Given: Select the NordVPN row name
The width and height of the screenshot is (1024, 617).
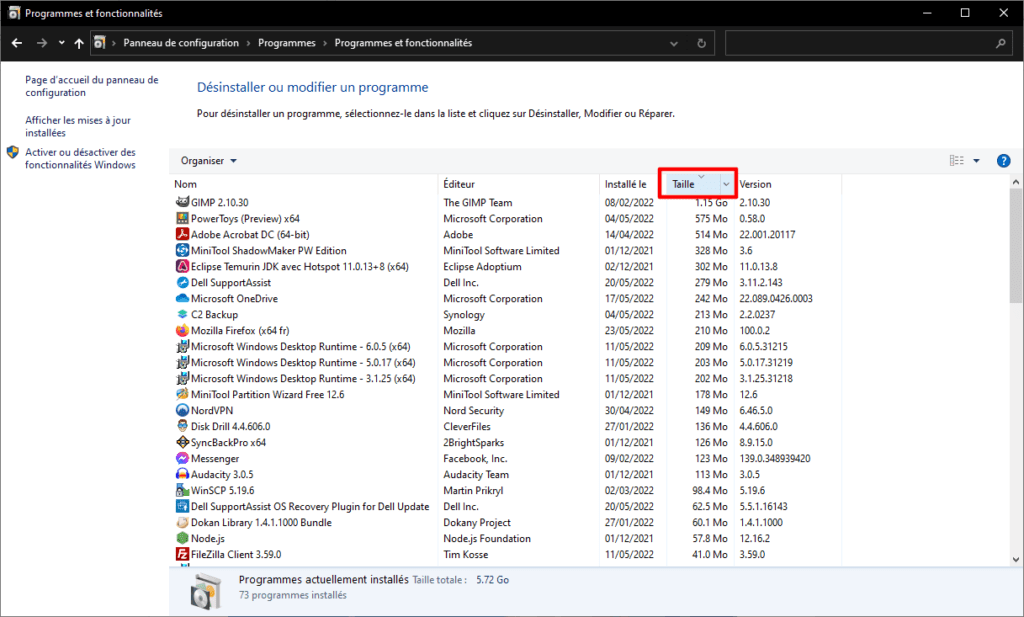Looking at the screenshot, I should pyautogui.click(x=212, y=410).
